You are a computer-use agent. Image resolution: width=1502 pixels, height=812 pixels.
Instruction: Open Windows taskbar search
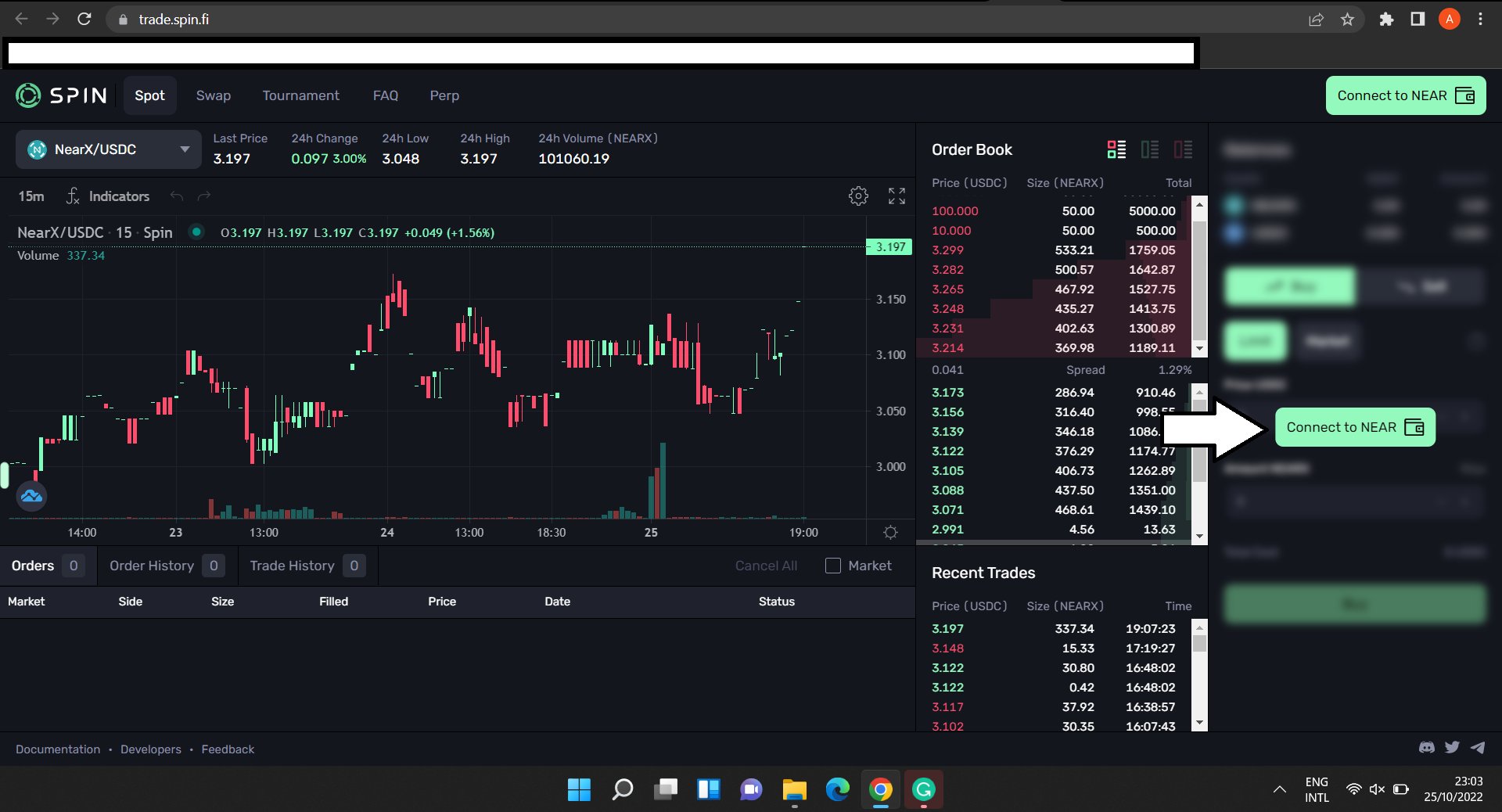click(623, 789)
